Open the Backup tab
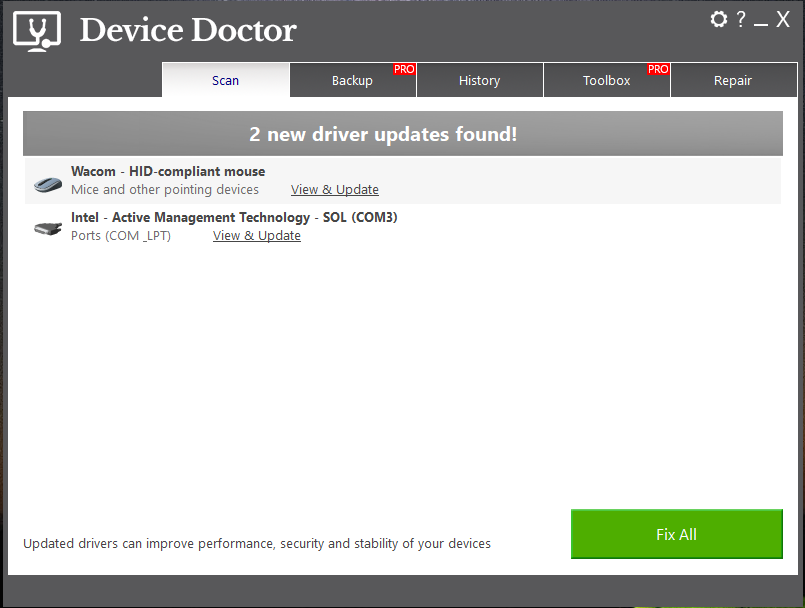 pos(353,80)
